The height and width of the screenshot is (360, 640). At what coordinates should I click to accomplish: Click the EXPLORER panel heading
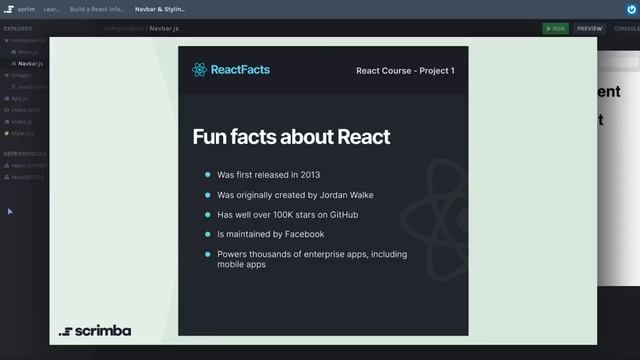tap(18, 29)
